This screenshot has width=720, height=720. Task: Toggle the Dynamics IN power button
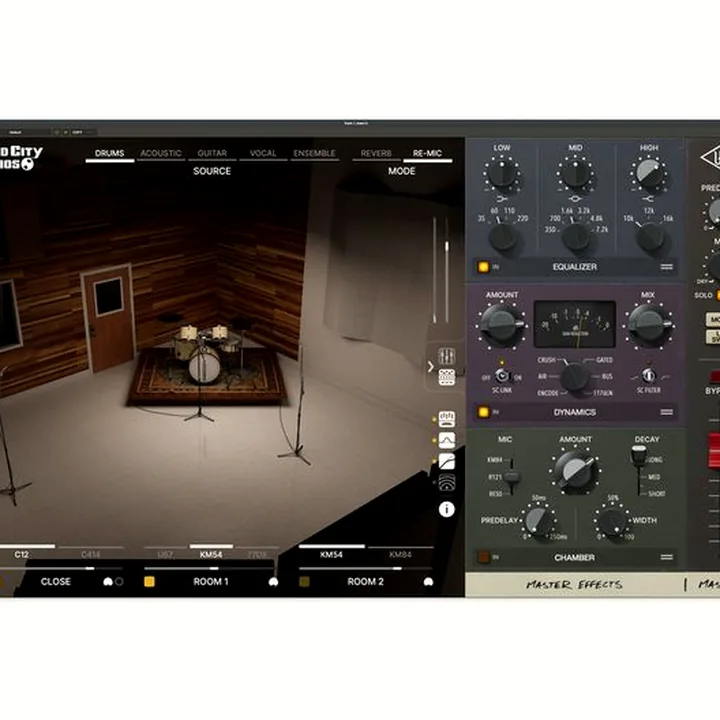[484, 412]
